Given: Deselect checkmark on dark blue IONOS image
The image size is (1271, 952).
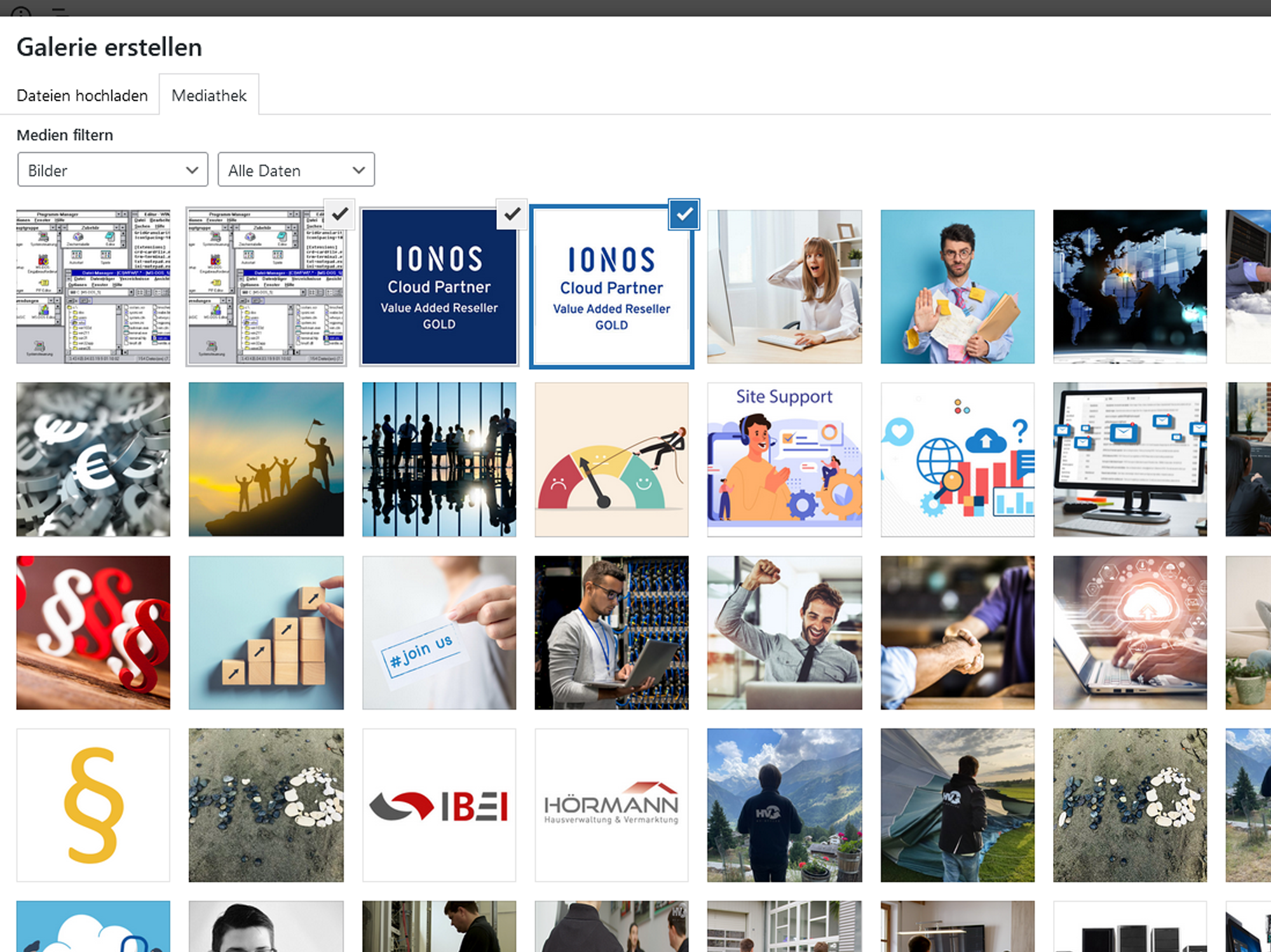Looking at the screenshot, I should click(x=512, y=215).
